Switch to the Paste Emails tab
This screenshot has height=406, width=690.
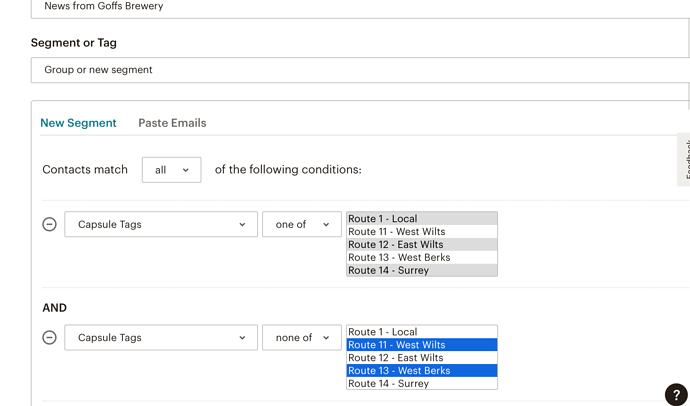point(172,123)
